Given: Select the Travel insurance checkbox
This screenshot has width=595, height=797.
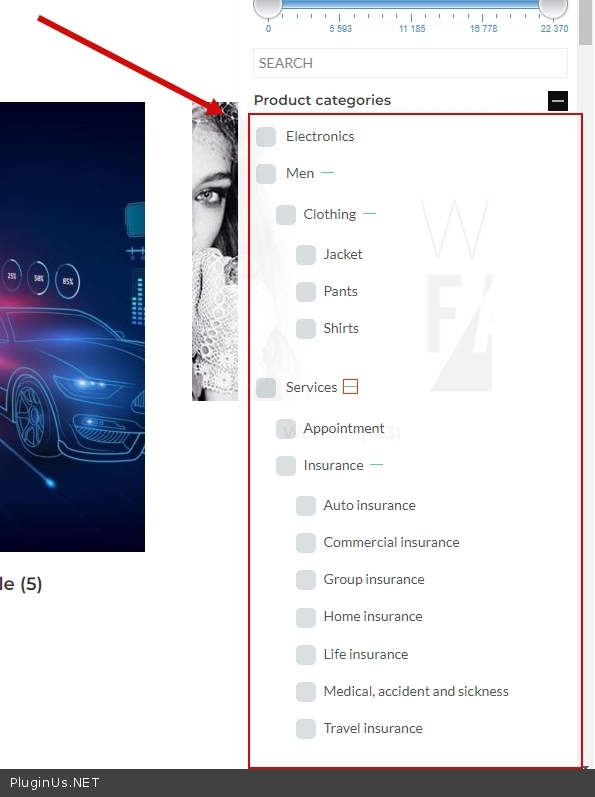Looking at the screenshot, I should [x=306, y=729].
